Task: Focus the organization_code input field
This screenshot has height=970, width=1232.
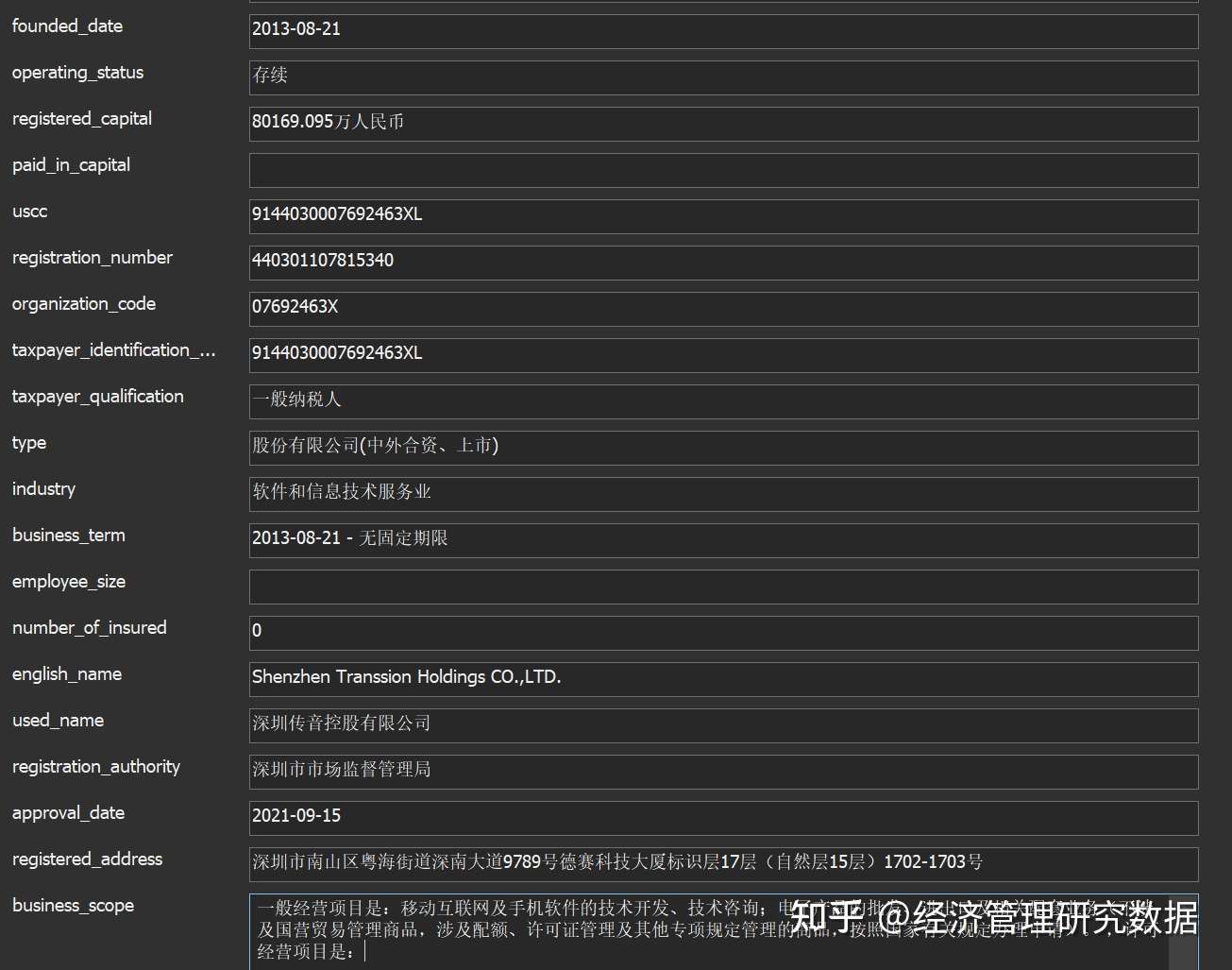Action: [x=723, y=308]
